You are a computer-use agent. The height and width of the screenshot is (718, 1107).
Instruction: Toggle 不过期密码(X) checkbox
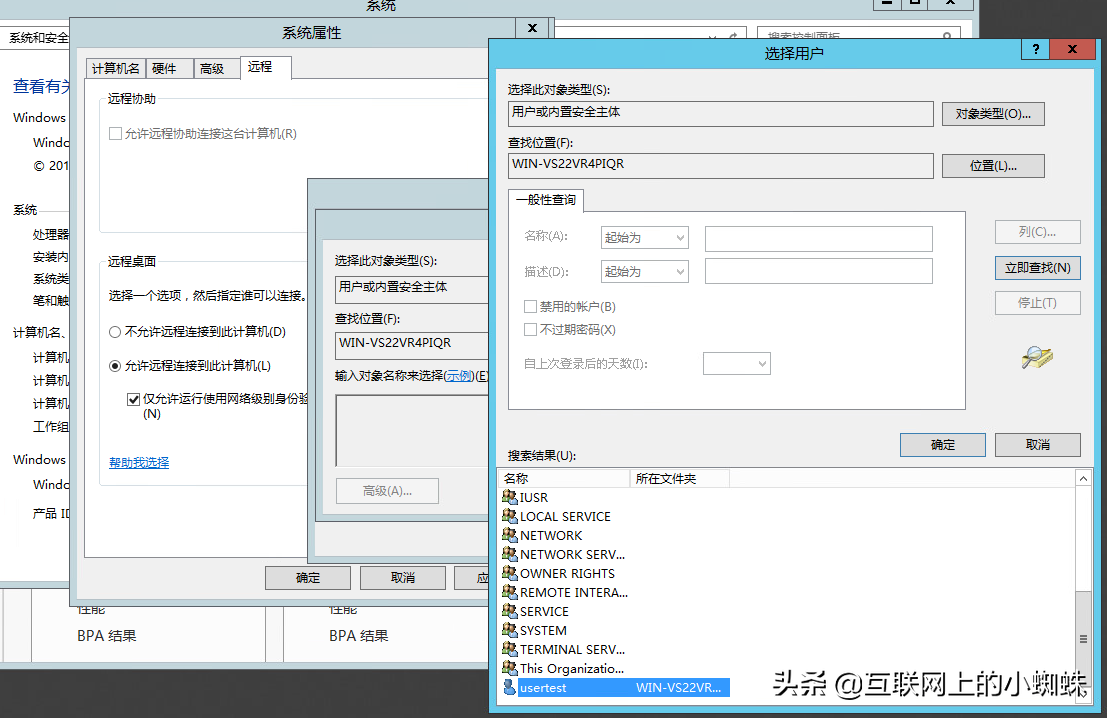tap(530, 330)
